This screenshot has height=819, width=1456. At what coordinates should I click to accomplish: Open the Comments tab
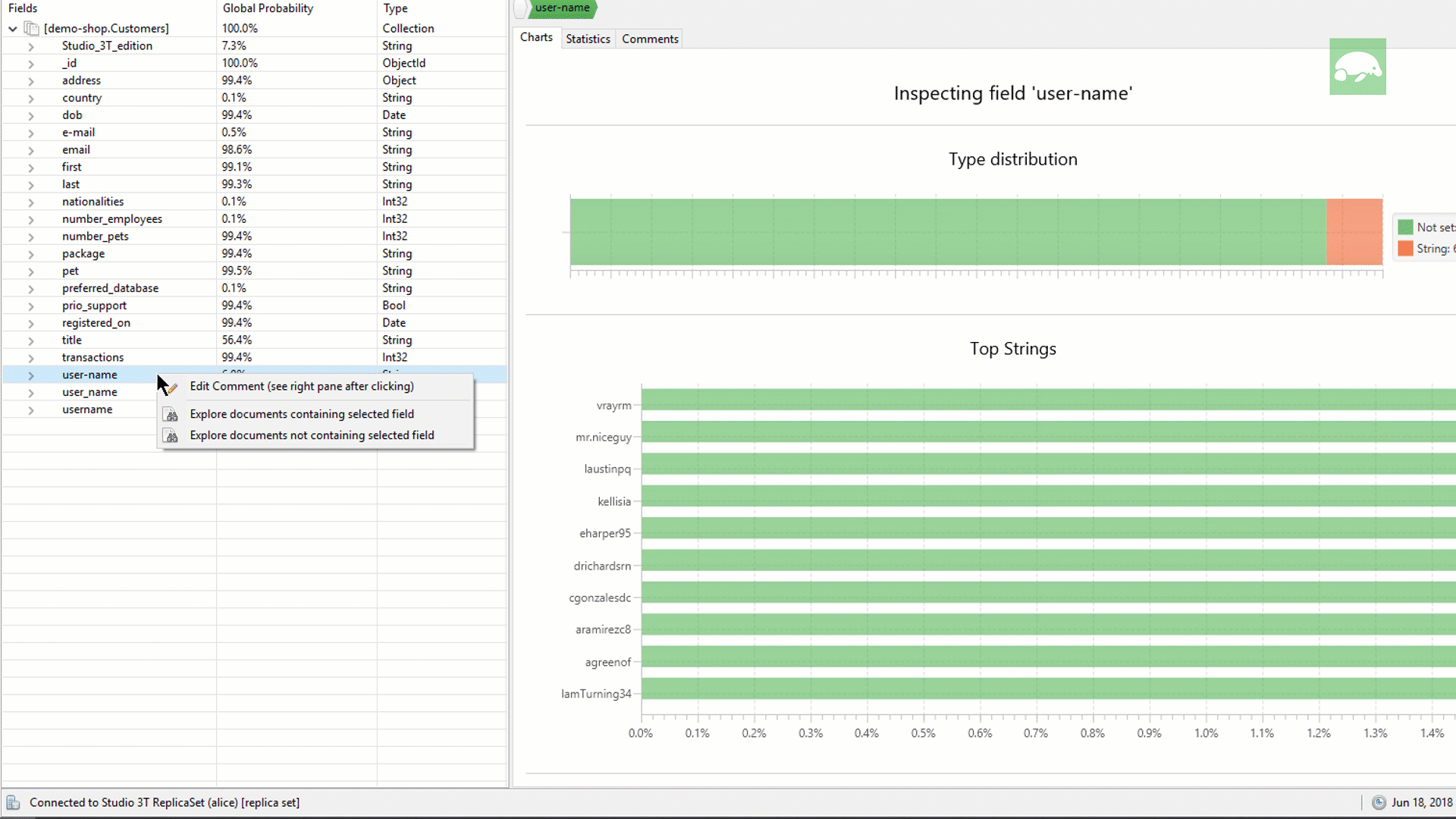(650, 39)
